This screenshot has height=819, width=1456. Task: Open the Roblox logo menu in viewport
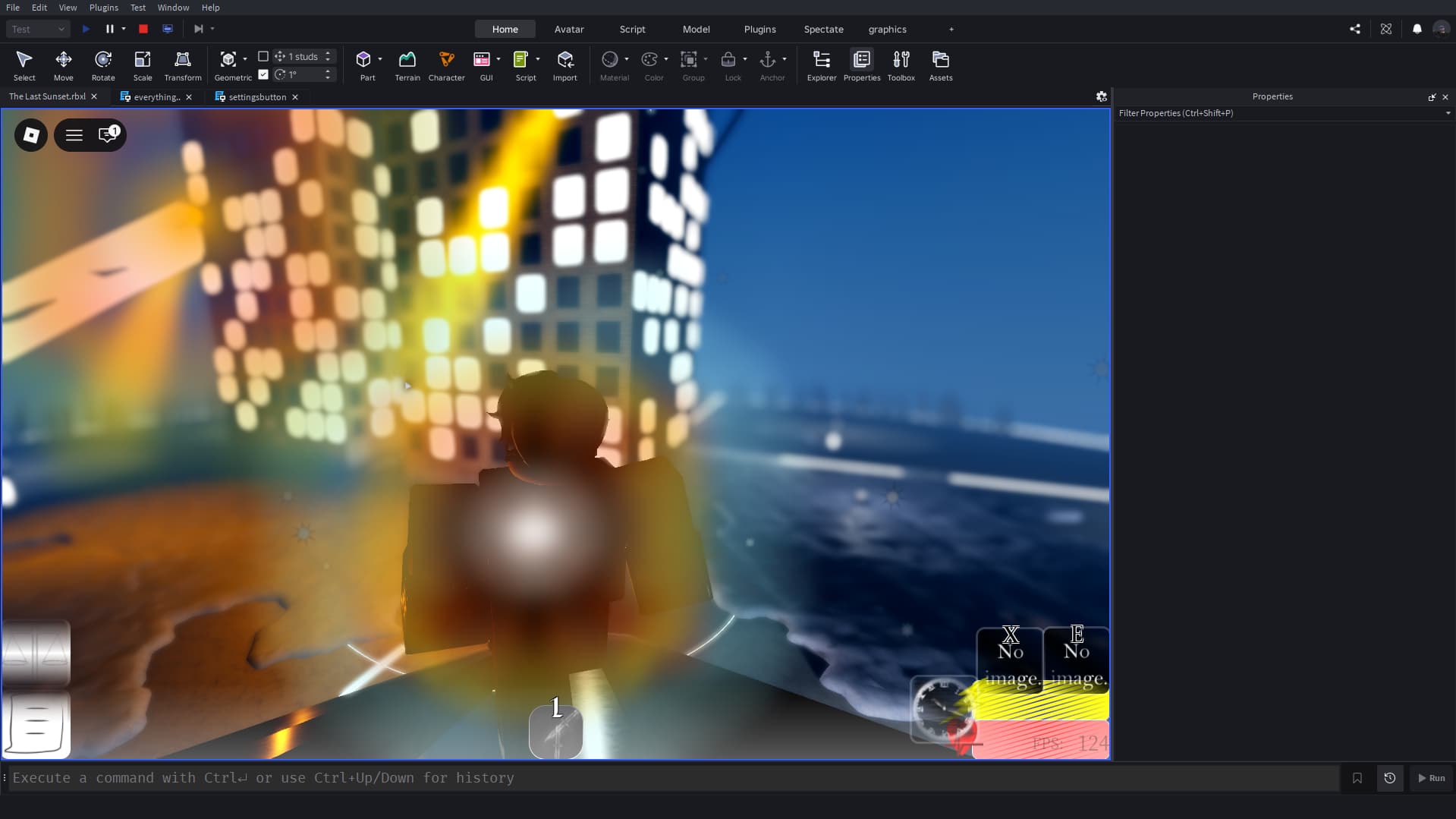[x=31, y=135]
